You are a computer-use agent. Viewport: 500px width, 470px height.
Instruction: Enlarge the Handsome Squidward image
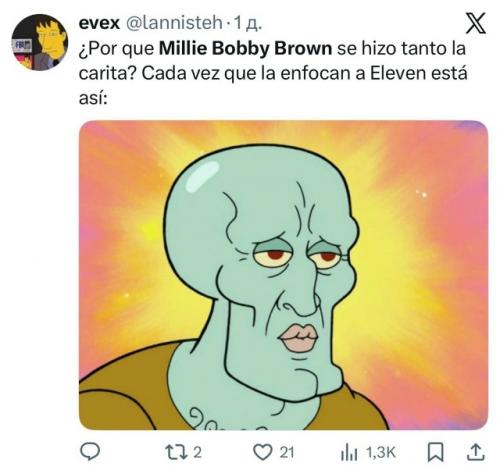tap(284, 275)
